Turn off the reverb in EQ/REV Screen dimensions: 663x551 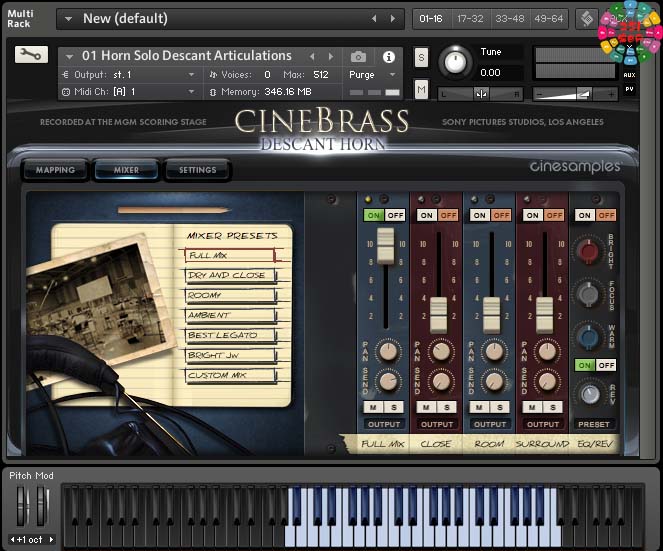coord(606,365)
